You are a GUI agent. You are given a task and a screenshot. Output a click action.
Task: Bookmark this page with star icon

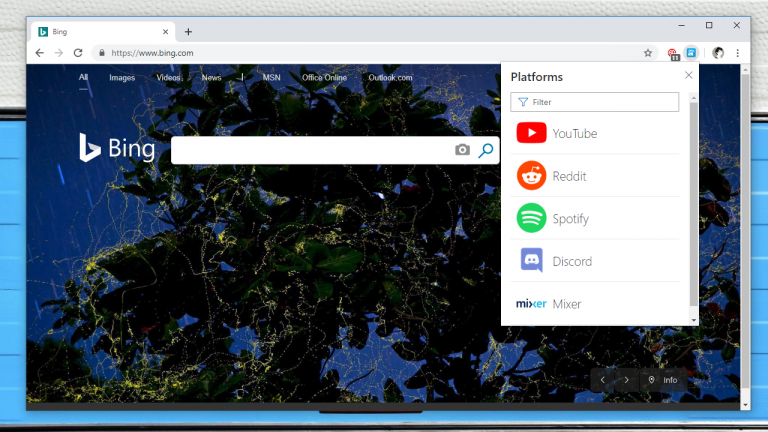point(648,53)
